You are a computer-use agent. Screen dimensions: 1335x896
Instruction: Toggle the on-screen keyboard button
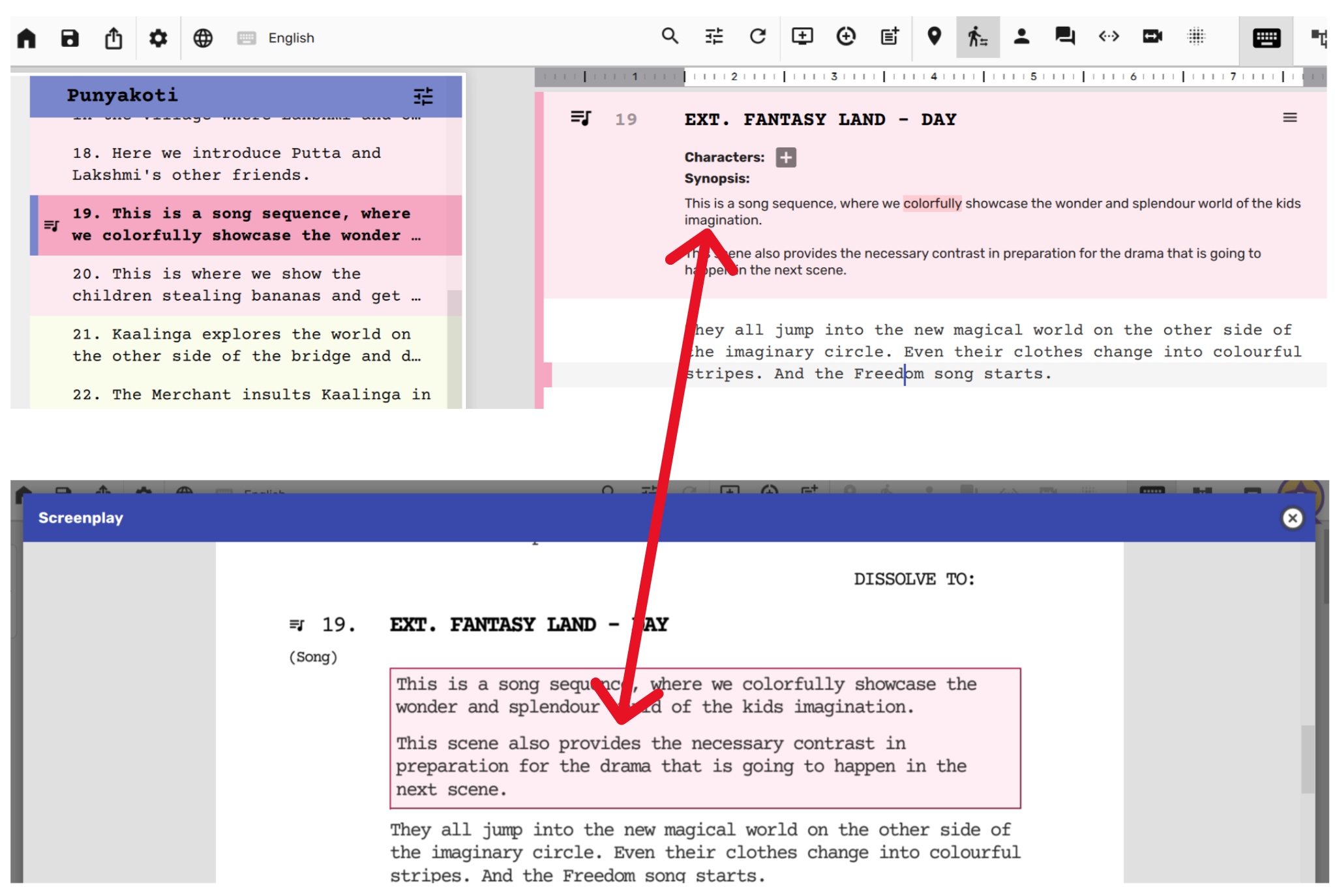[1266, 38]
